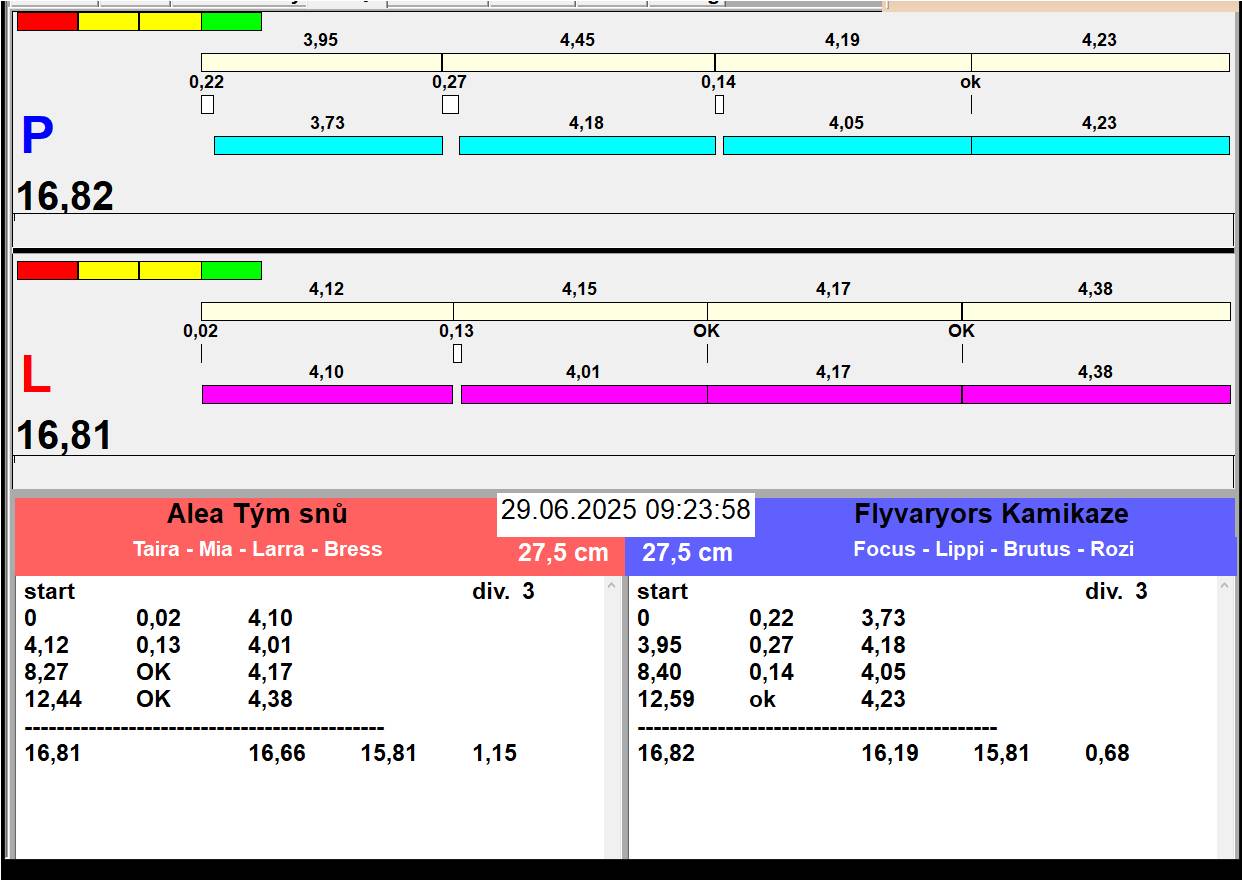Click the Flyvaryors Kamikaze team header
Screen dimensions: 1242x880
990,515
